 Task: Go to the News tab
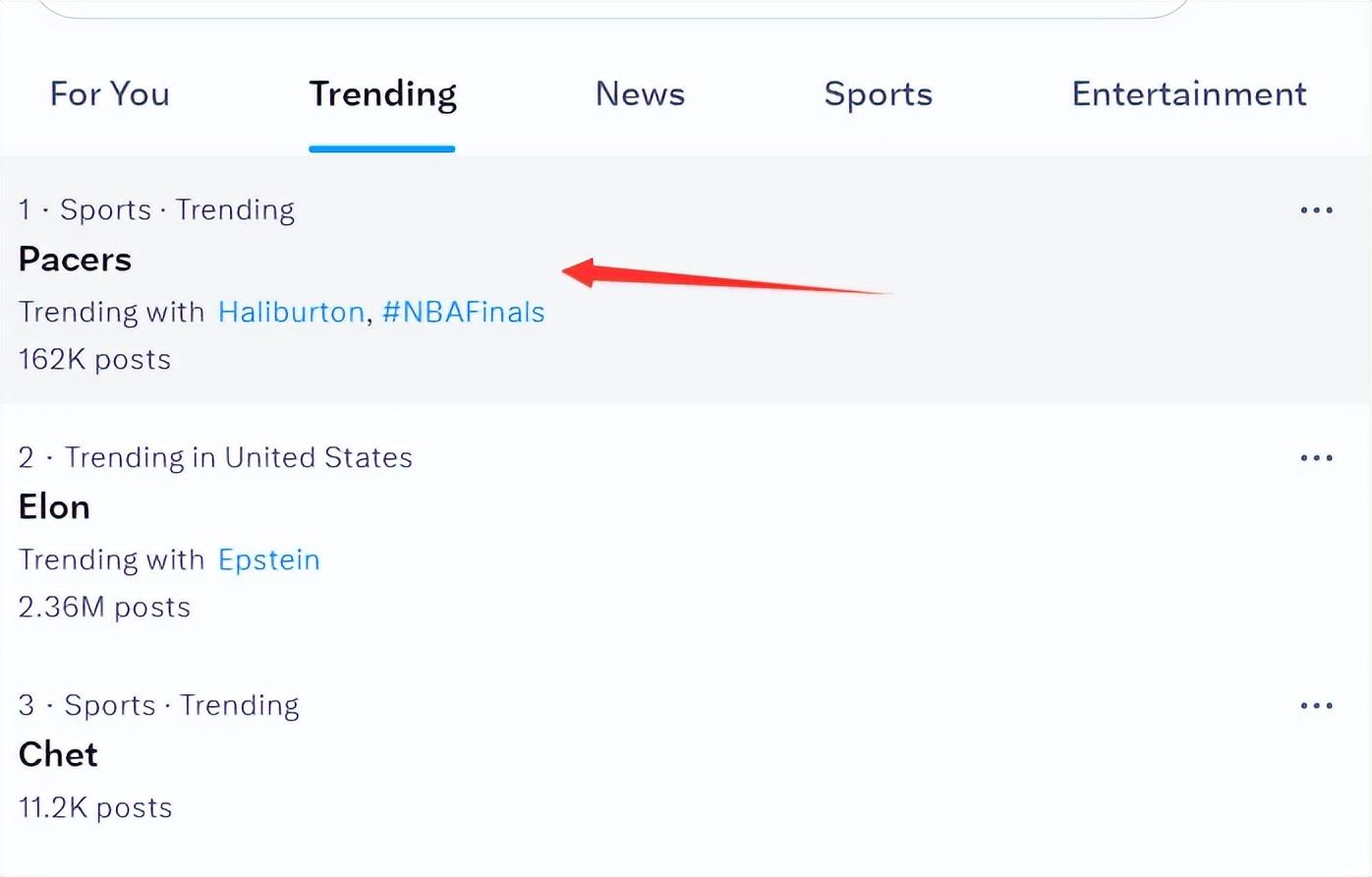640,94
